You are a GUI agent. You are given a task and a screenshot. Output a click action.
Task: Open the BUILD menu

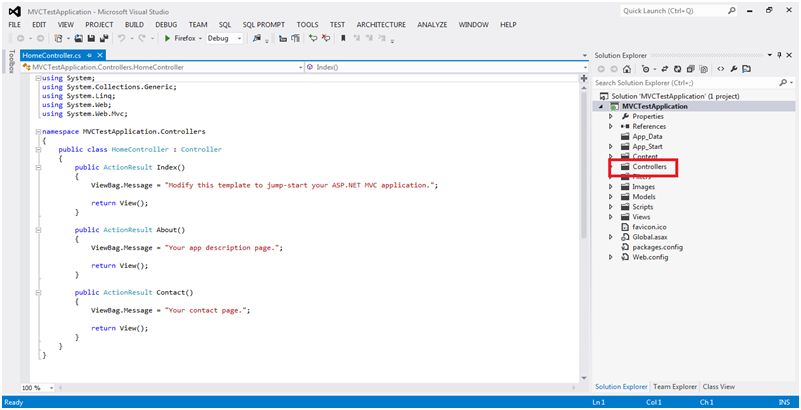coord(134,25)
